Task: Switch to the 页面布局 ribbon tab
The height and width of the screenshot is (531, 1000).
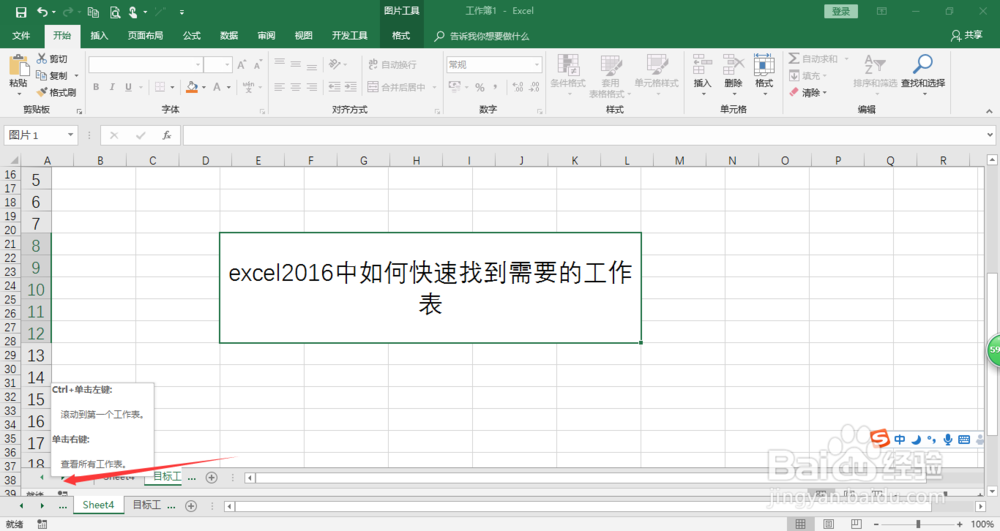Action: click(145, 36)
